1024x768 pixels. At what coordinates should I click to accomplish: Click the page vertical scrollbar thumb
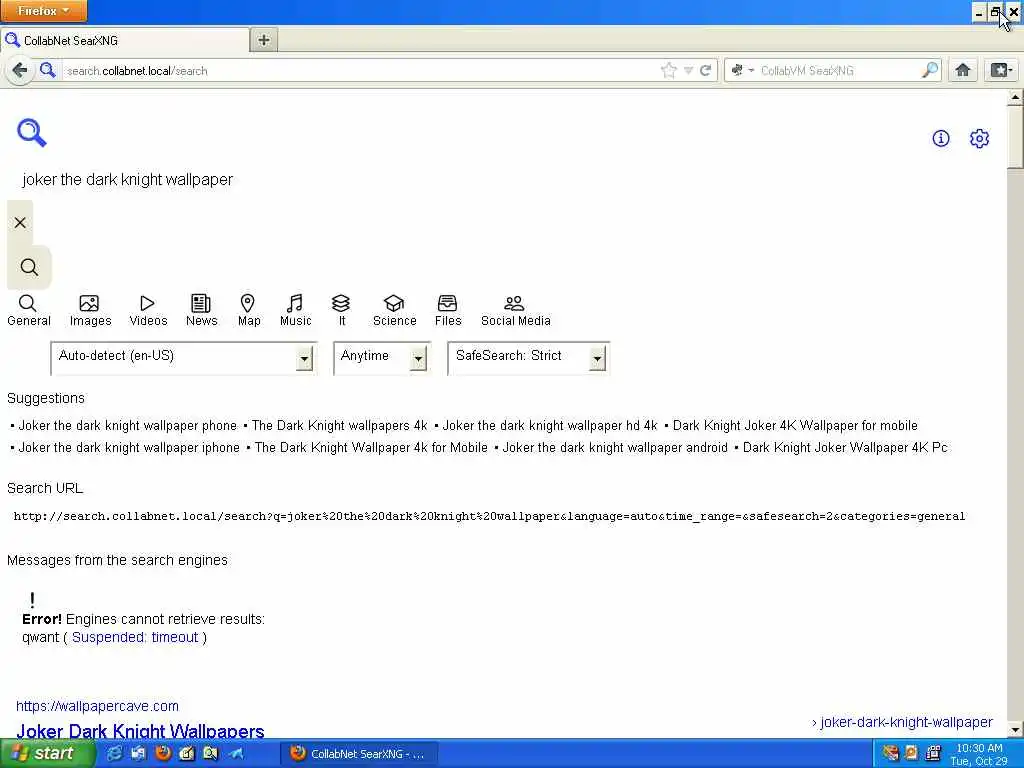[x=1015, y=136]
